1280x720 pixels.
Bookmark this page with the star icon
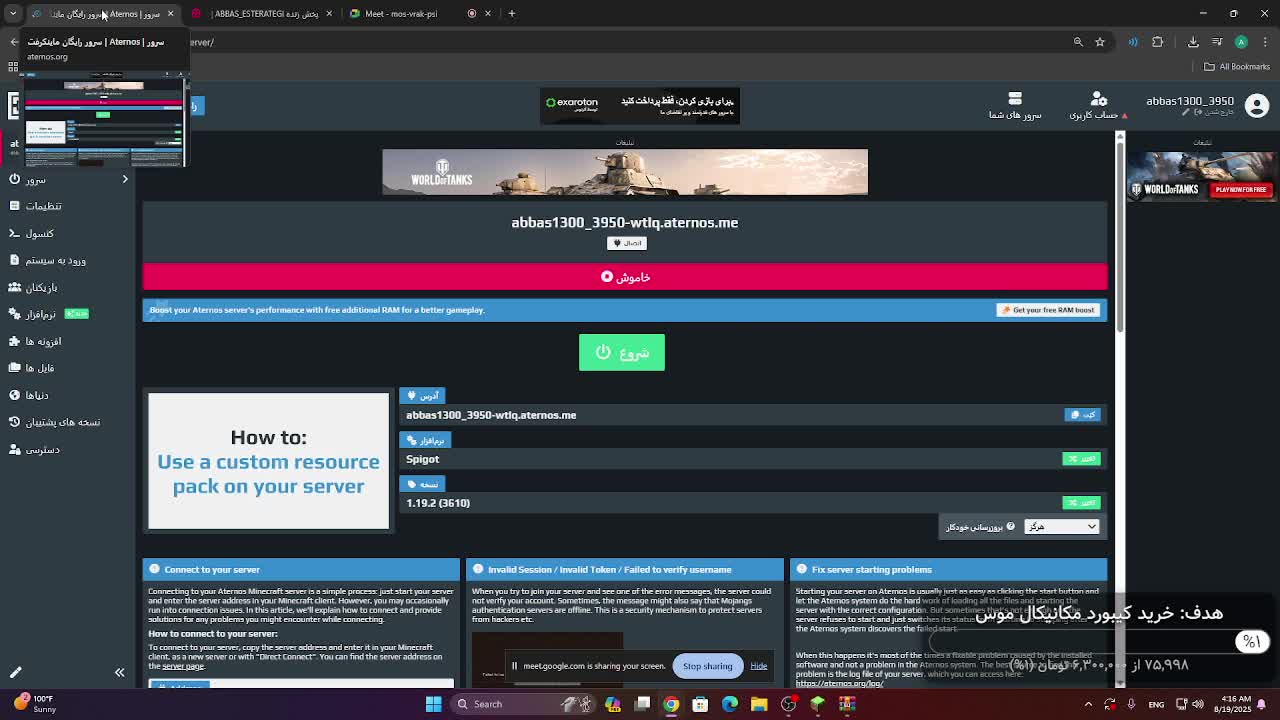[x=1100, y=42]
